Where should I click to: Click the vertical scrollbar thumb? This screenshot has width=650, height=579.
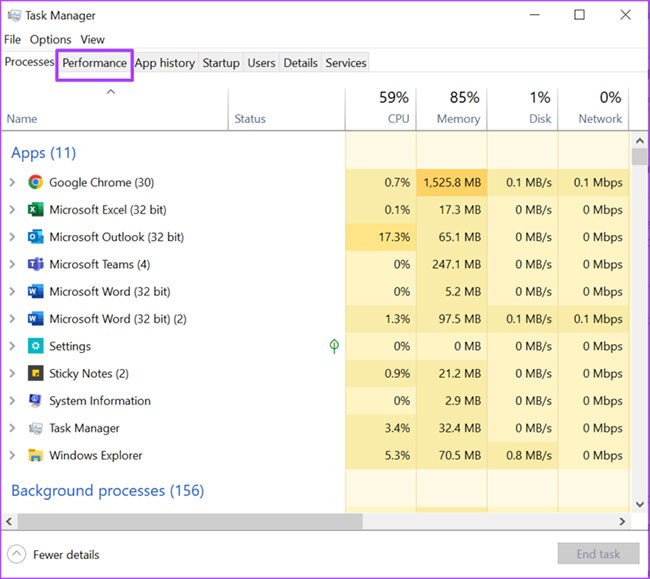(640, 157)
